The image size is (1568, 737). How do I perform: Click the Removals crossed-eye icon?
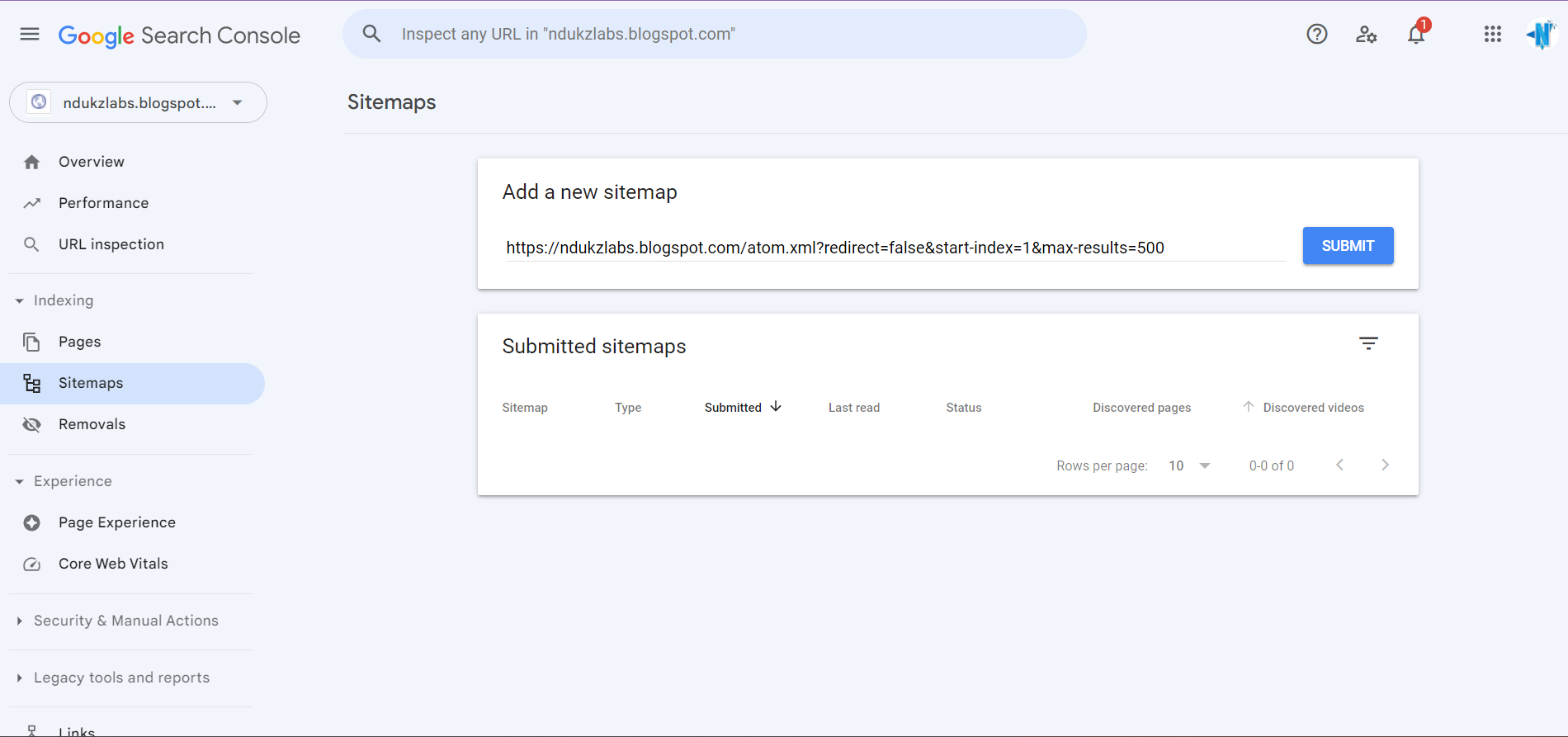click(32, 424)
